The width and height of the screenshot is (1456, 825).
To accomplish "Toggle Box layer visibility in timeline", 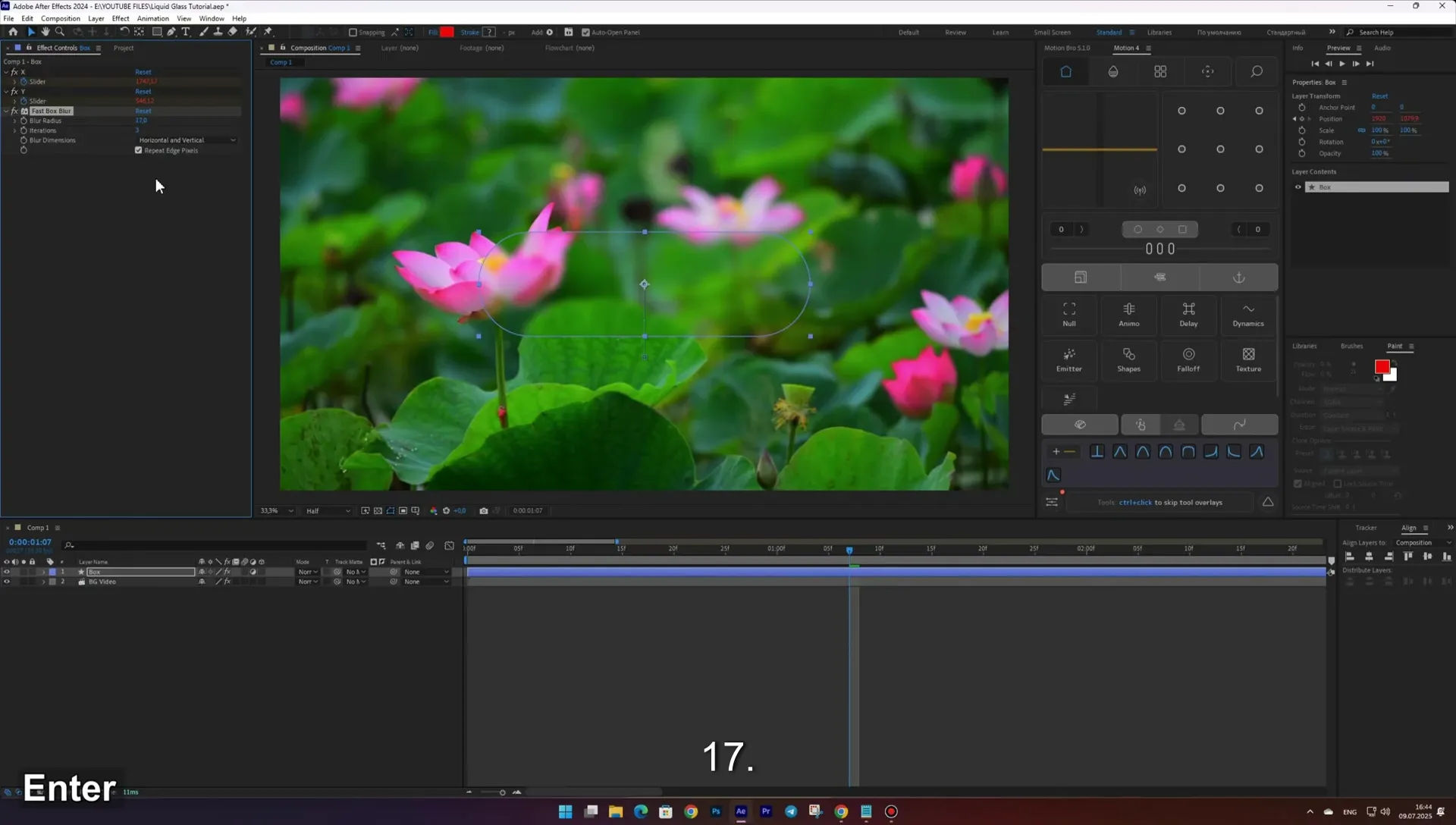I will pos(7,572).
